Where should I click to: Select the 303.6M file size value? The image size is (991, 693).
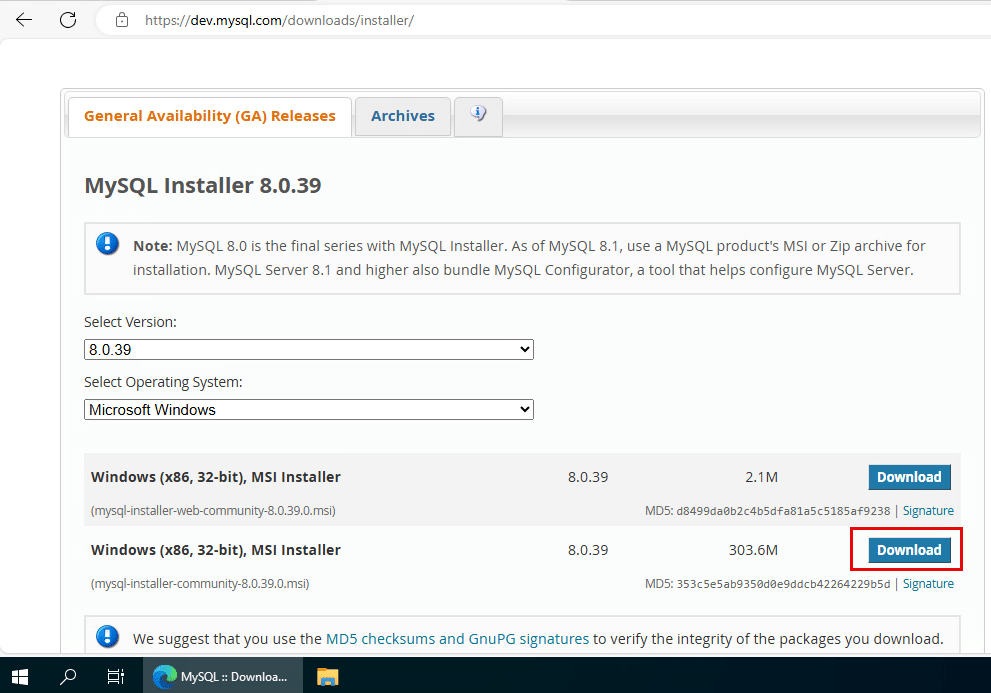pos(753,550)
